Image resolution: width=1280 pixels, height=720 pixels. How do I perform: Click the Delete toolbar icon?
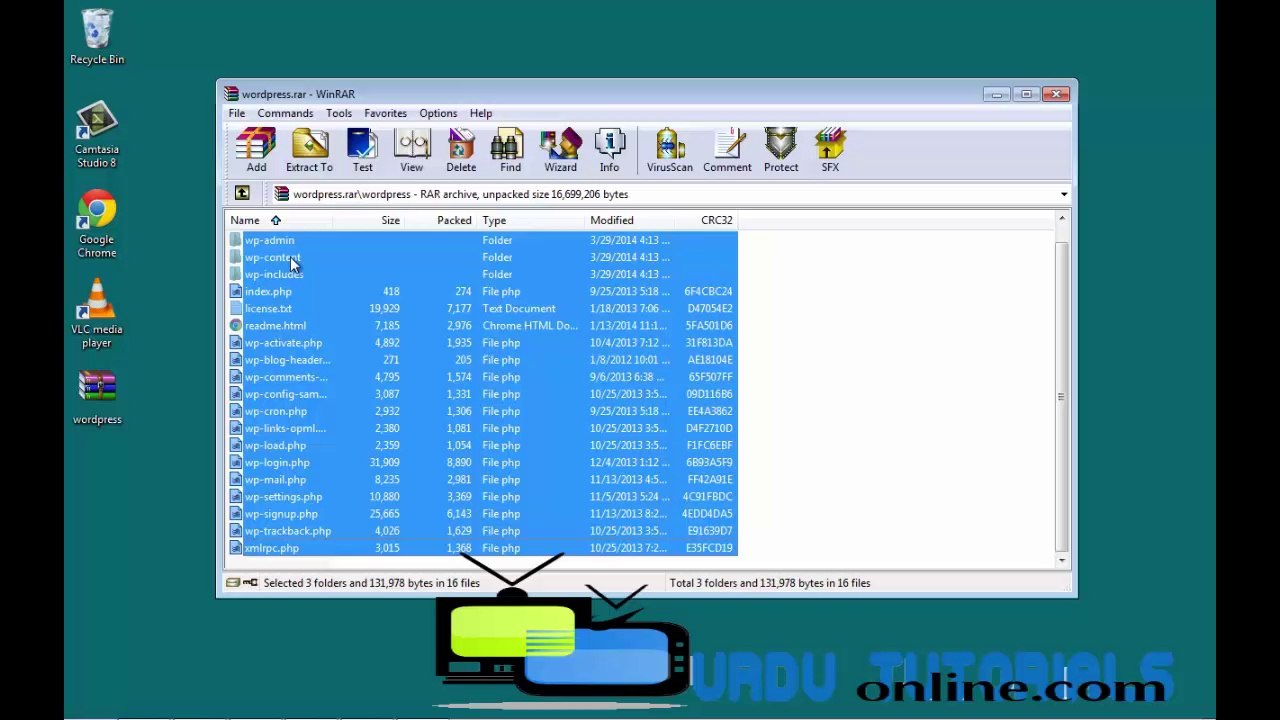461,150
